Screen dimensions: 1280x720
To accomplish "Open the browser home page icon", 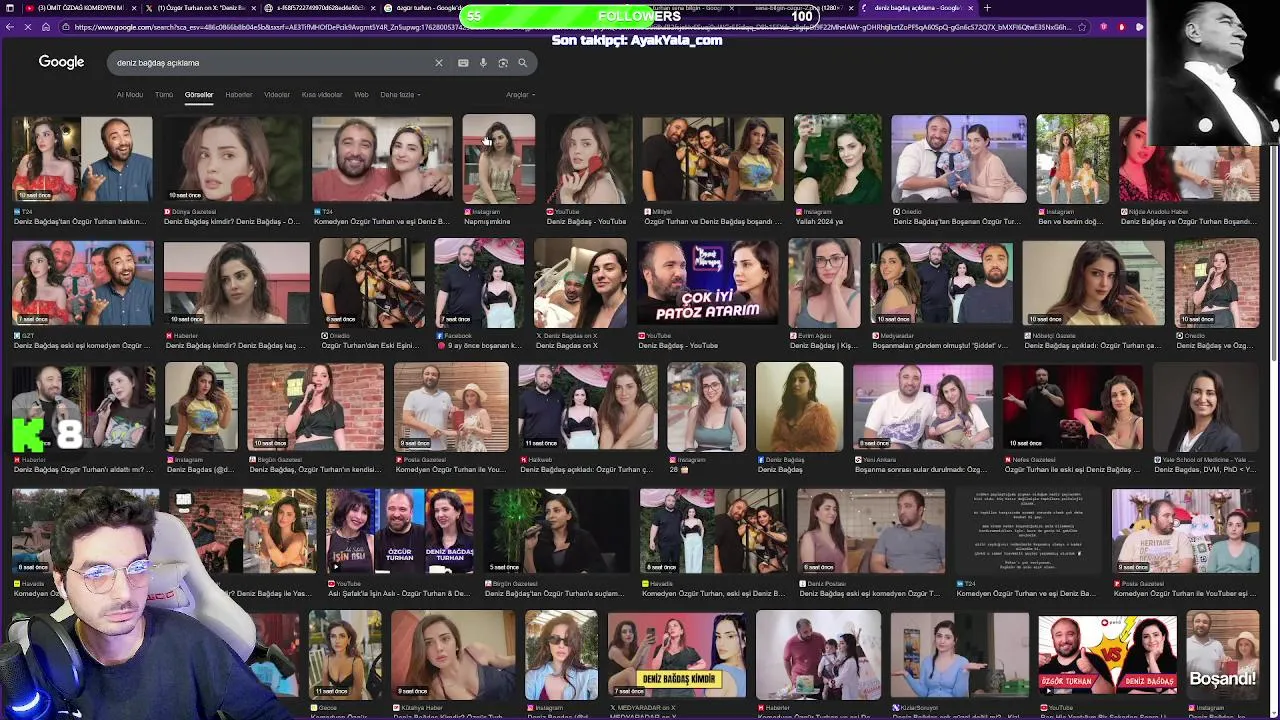I will coord(45,27).
